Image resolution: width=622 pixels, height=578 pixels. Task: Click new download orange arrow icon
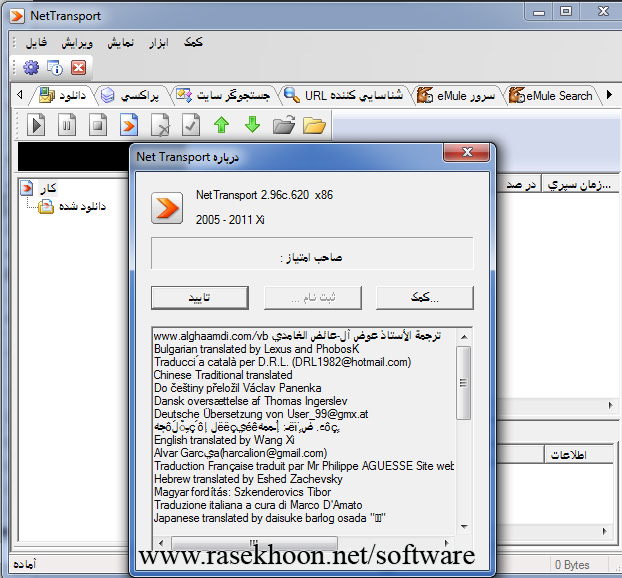pyautogui.click(x=129, y=125)
